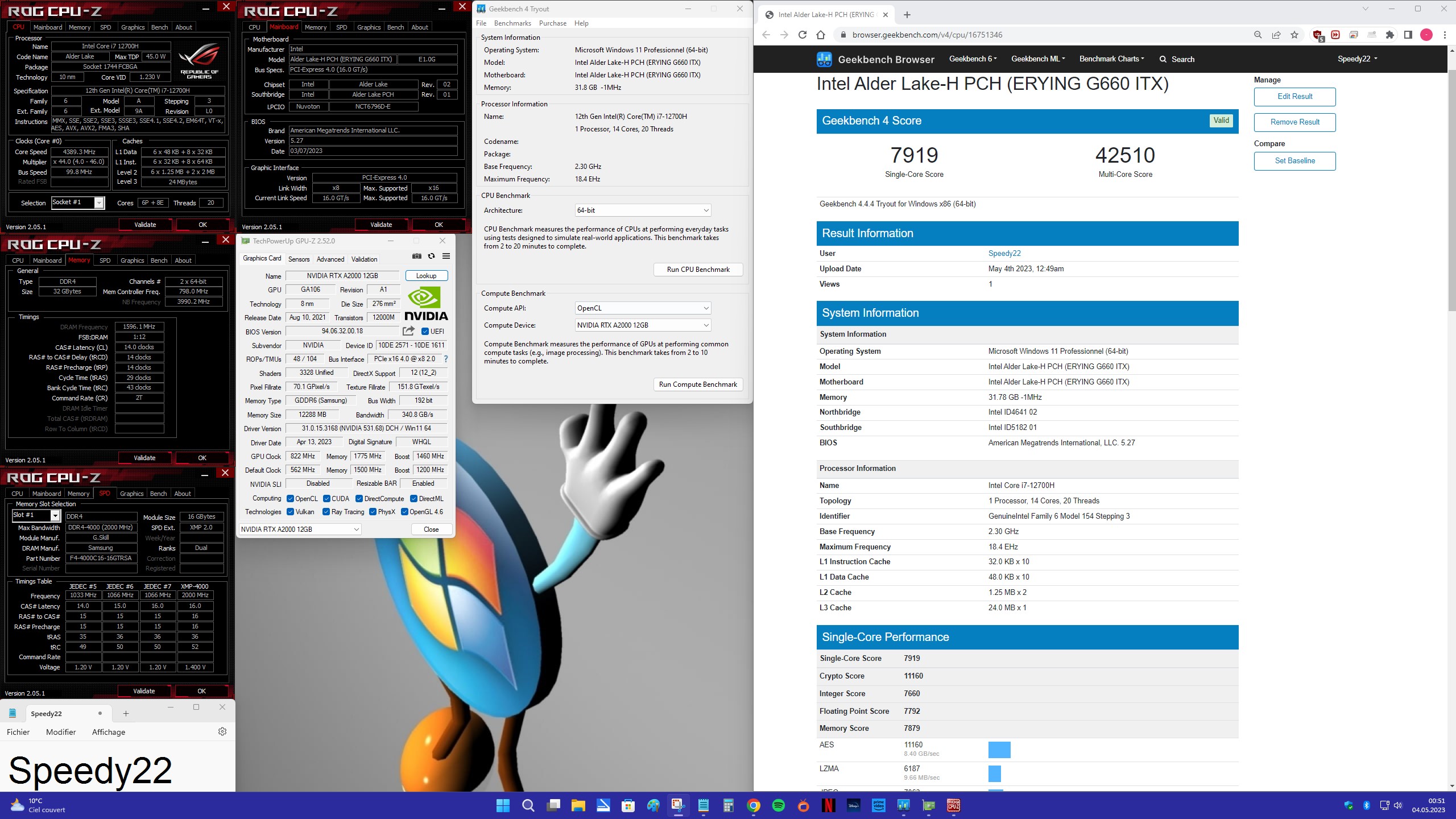Open Spotify from the taskbar
The height and width of the screenshot is (819, 1456).
pyautogui.click(x=779, y=805)
